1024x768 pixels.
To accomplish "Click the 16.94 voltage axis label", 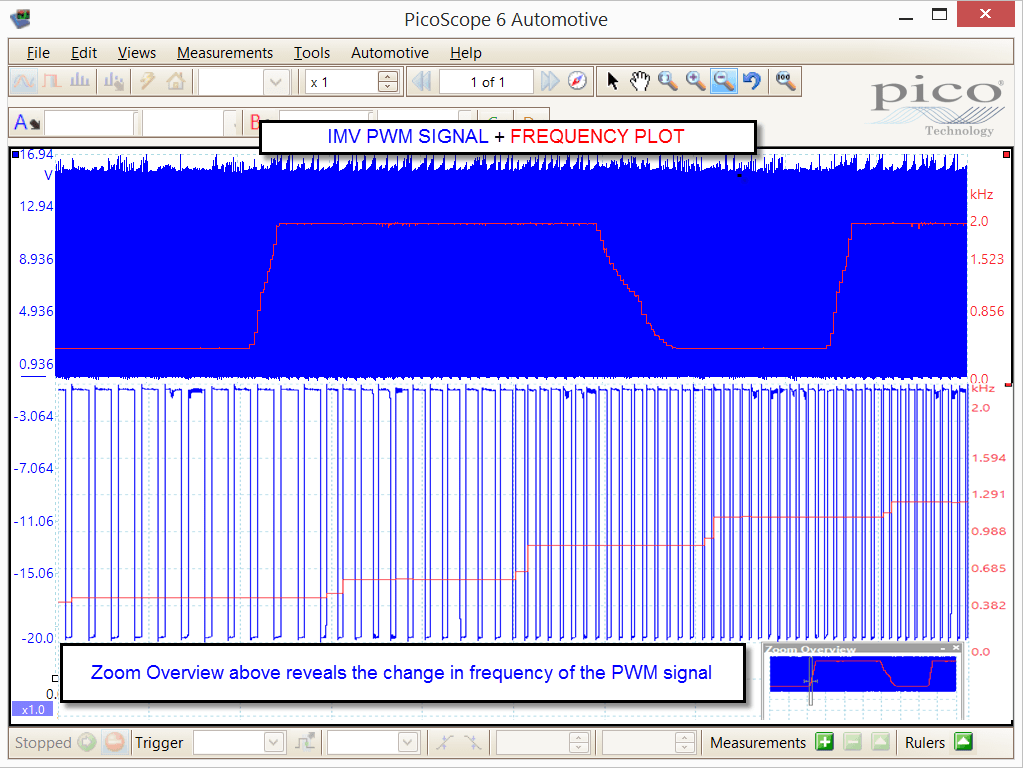I will point(37,155).
